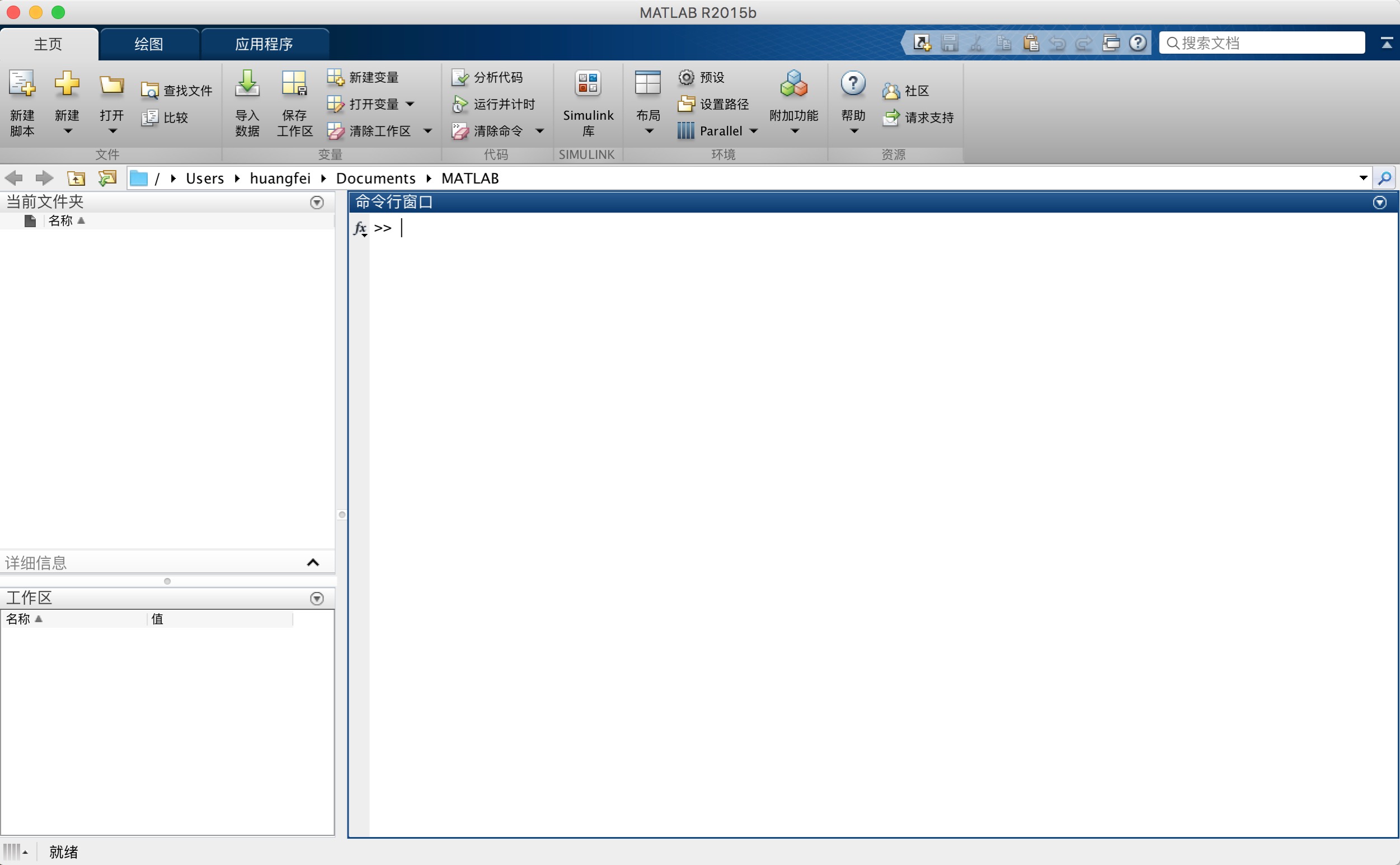1400x865 pixels.
Task: Expand the 清除命令 dropdown arrow
Action: coord(539,131)
